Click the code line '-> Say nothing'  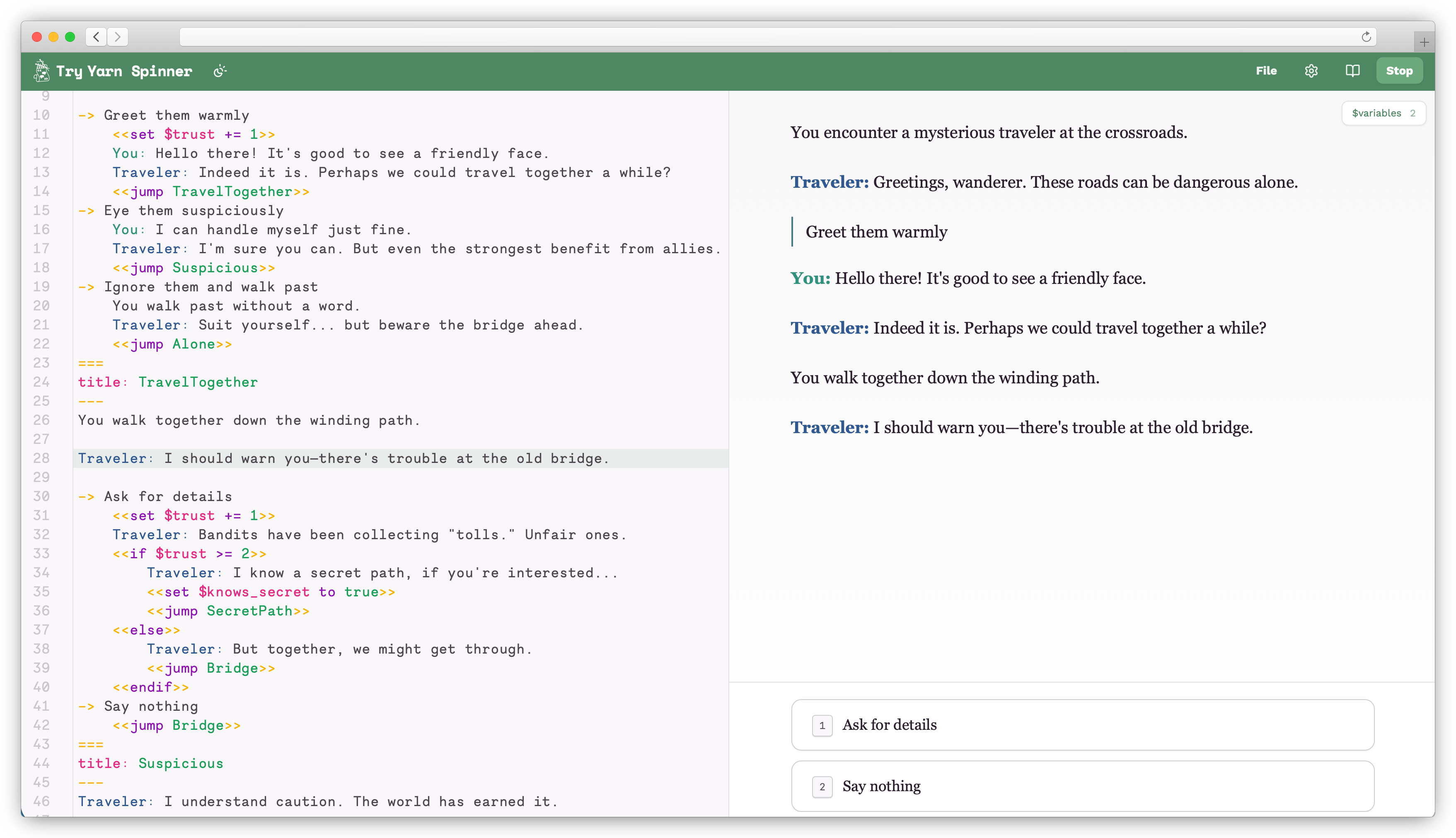[138, 706]
